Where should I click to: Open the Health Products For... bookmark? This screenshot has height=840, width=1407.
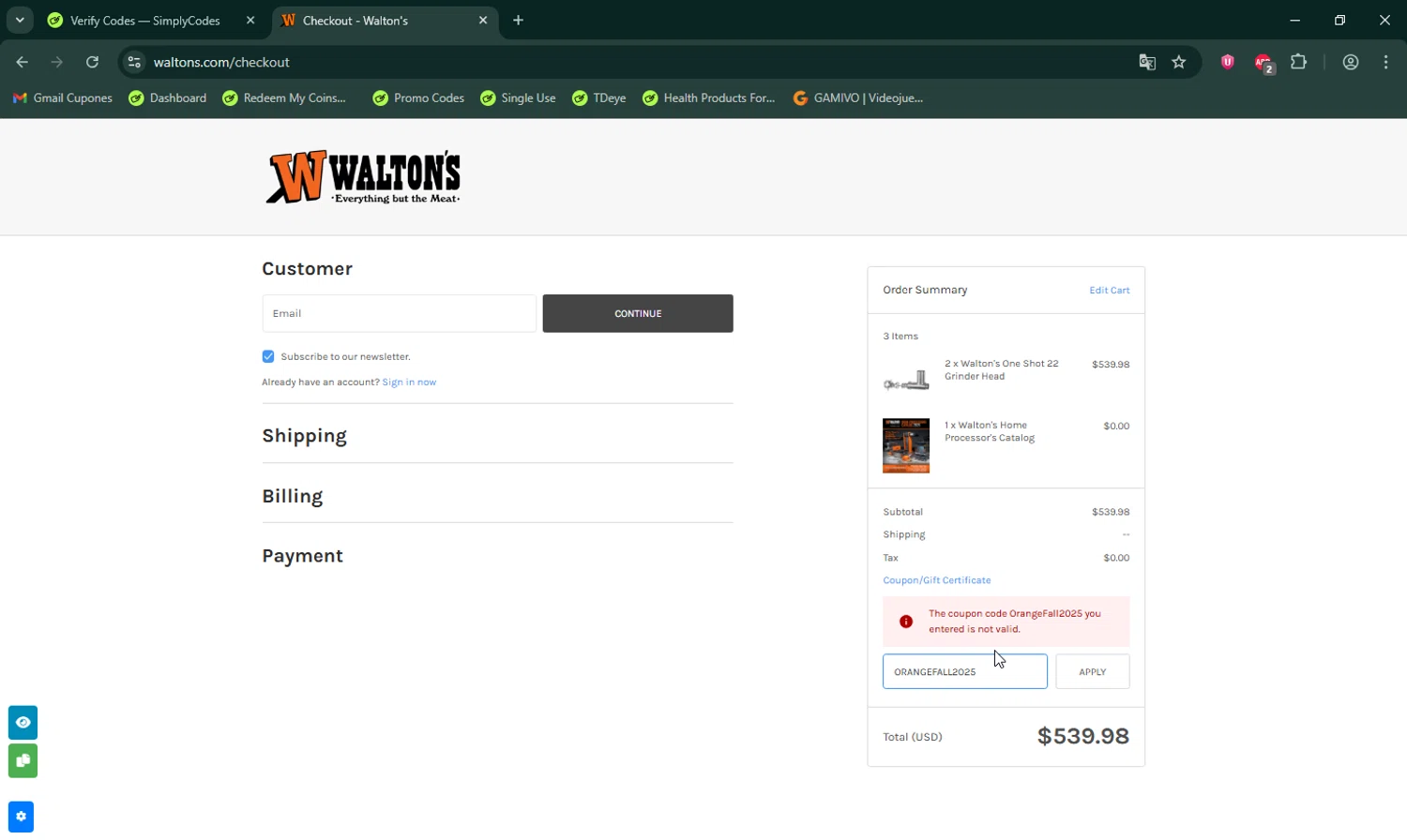(709, 97)
